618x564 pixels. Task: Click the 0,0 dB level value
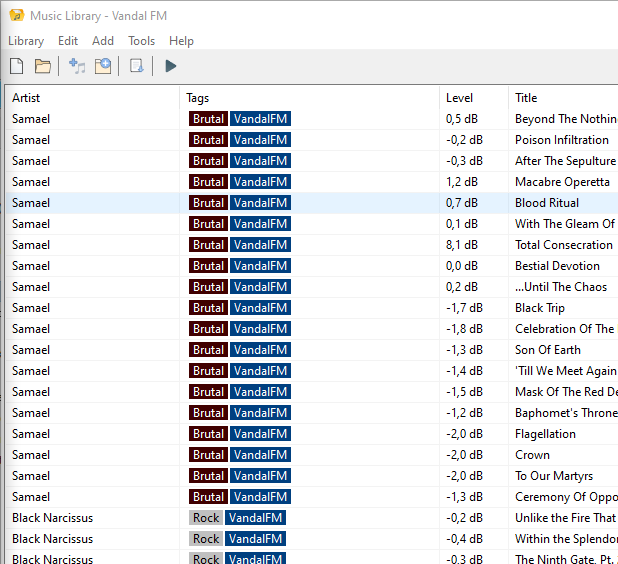click(x=462, y=266)
